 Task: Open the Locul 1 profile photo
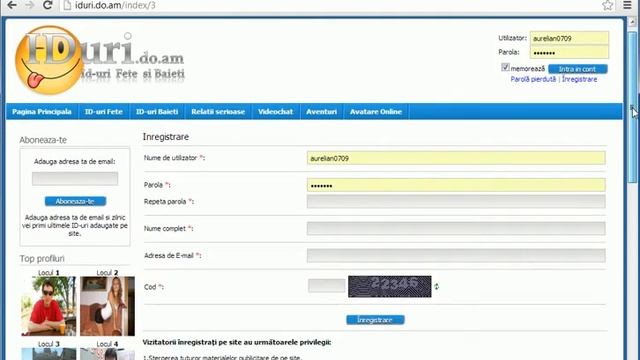pos(49,306)
